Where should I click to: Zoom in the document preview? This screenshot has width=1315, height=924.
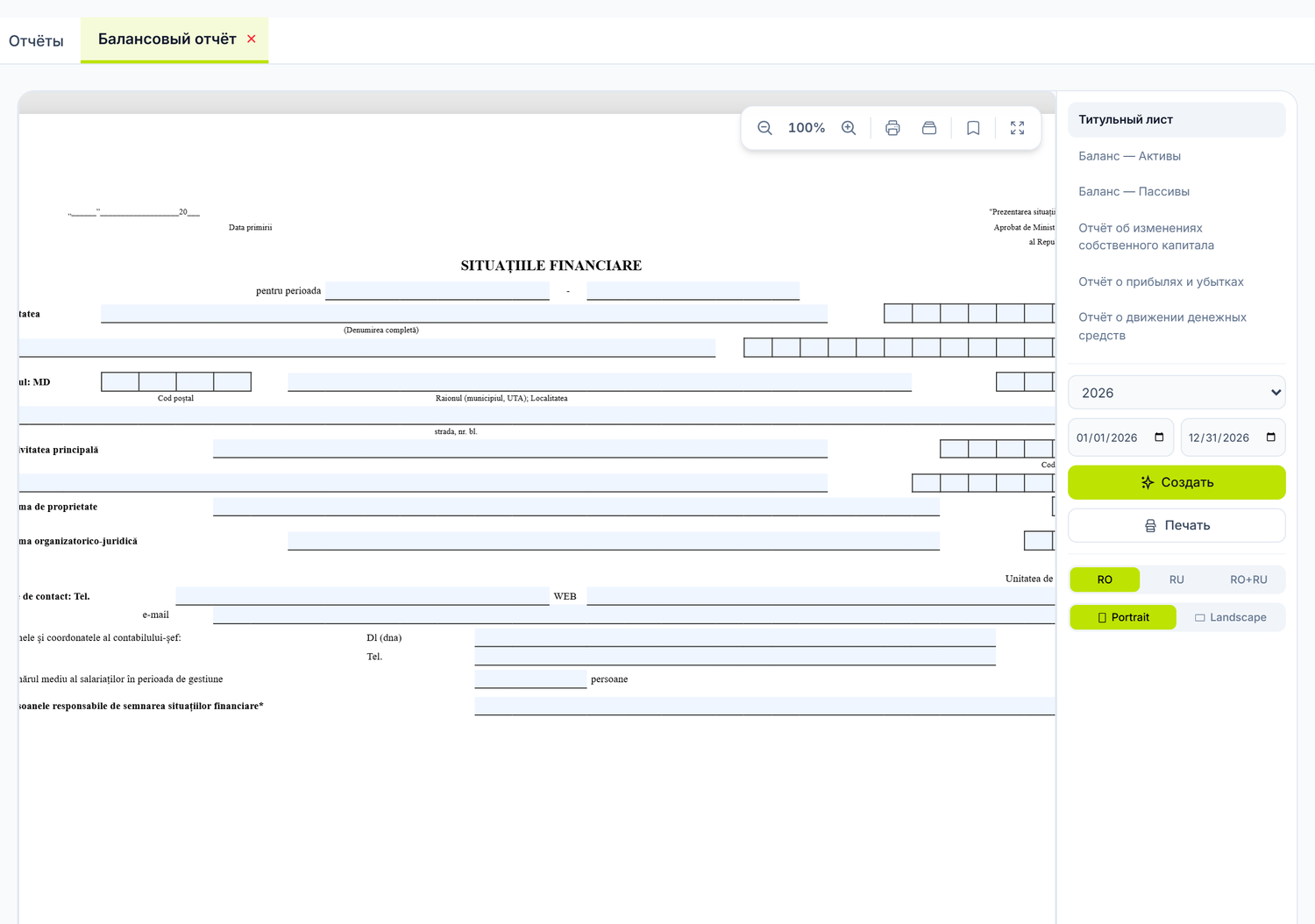[849, 128]
